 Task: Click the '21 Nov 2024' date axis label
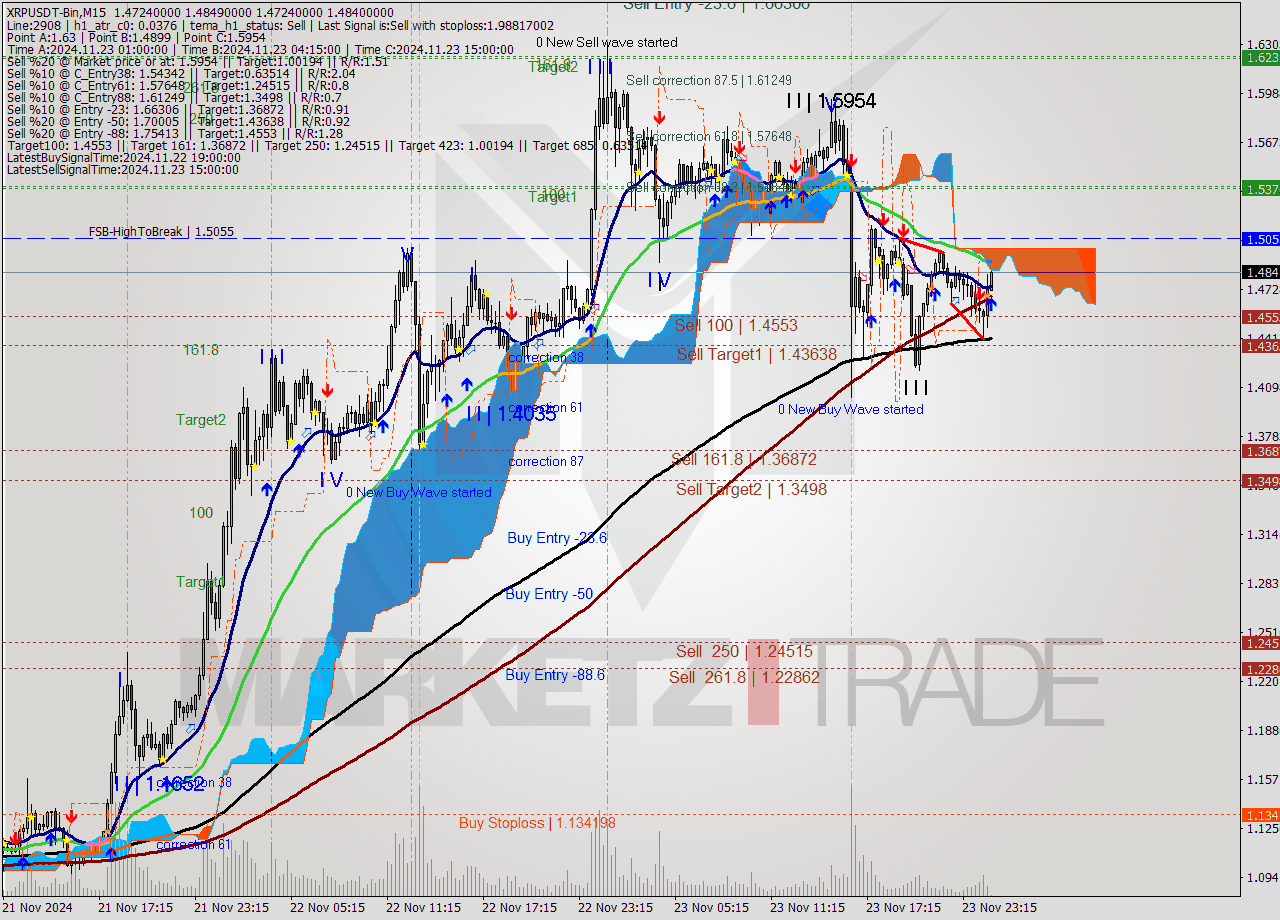[x=38, y=908]
